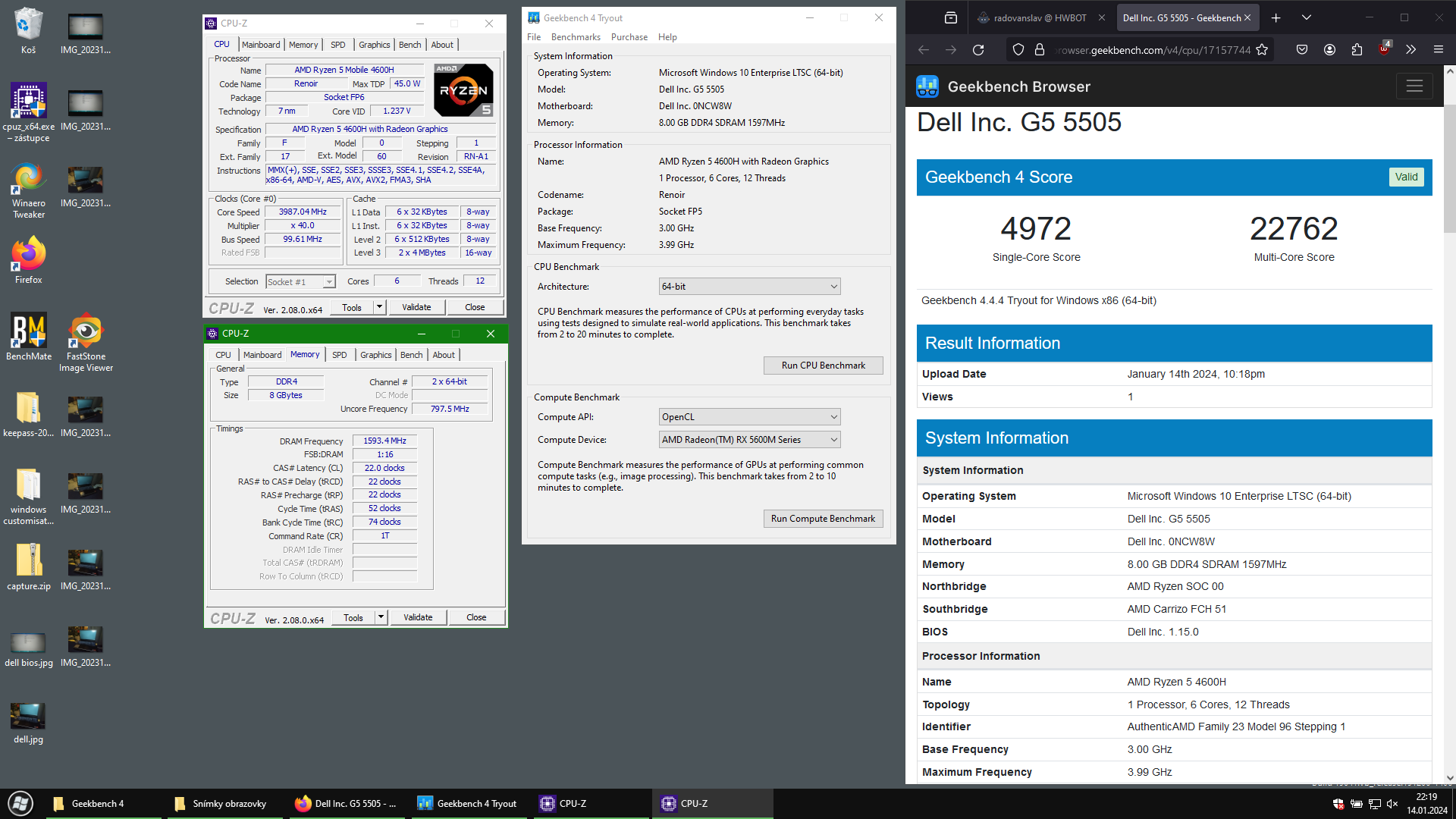Open windows customisation folder icon
The image size is (1456, 819).
pos(28,497)
